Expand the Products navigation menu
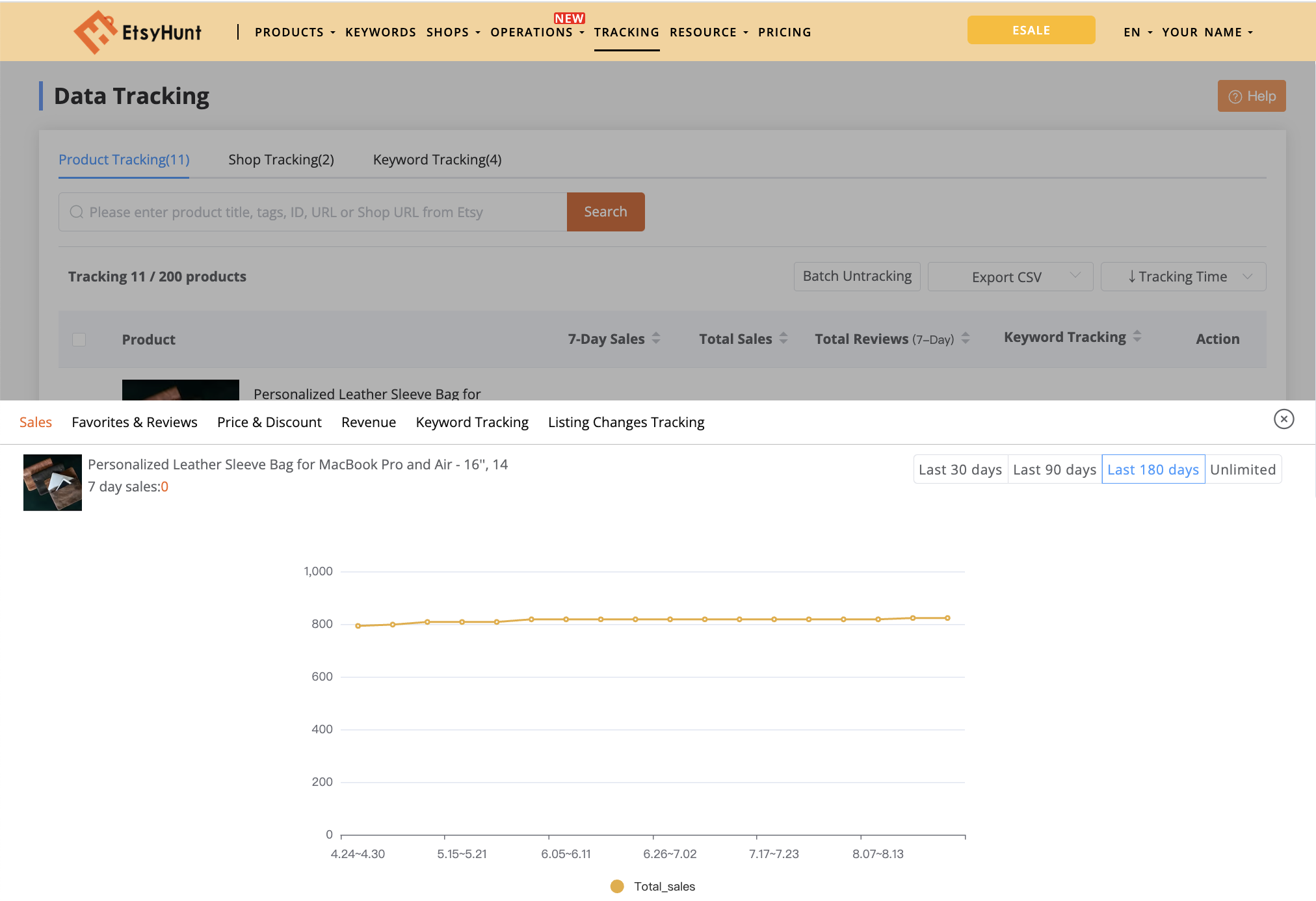The height and width of the screenshot is (901, 1316). click(x=295, y=32)
